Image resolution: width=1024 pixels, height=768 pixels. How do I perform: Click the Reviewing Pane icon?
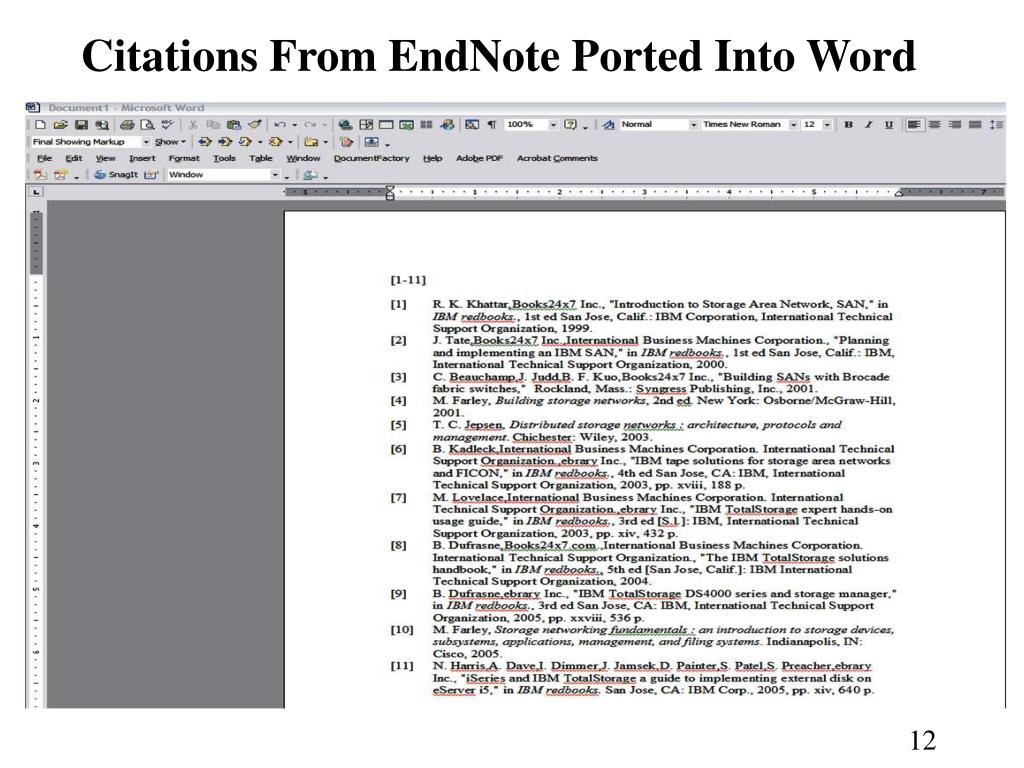point(372,142)
